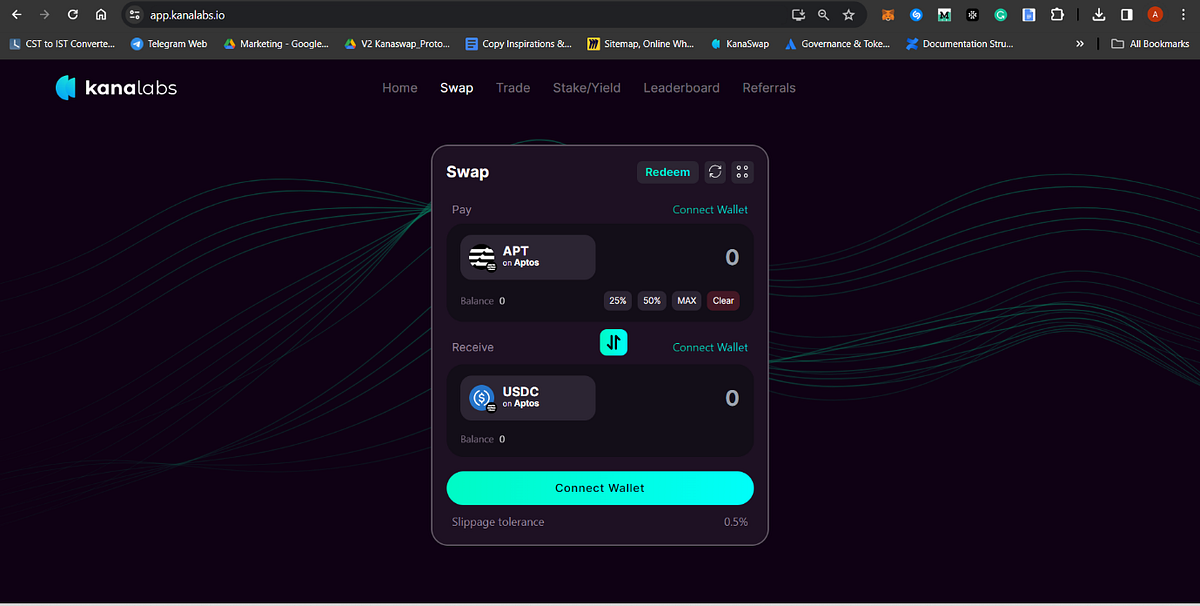1200x606 pixels.
Task: Click the refresh quotes icon
Action: (x=715, y=171)
